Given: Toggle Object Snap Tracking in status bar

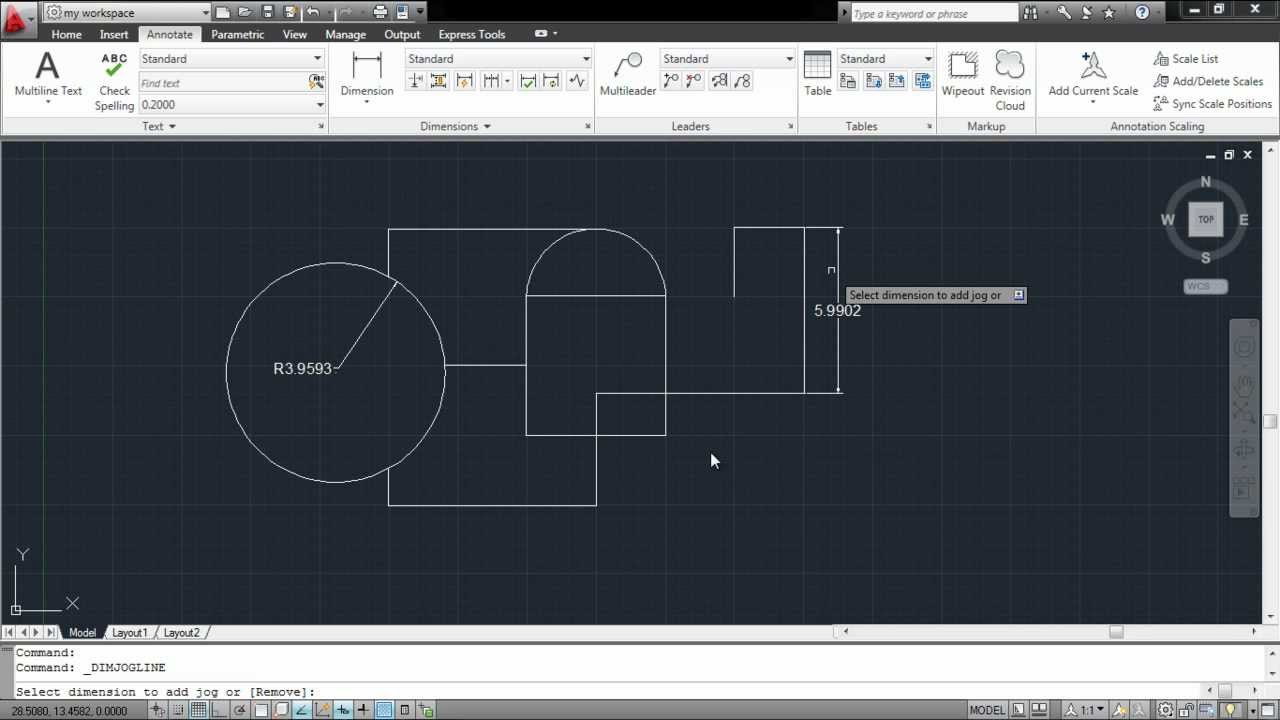Looking at the screenshot, I should click(302, 710).
